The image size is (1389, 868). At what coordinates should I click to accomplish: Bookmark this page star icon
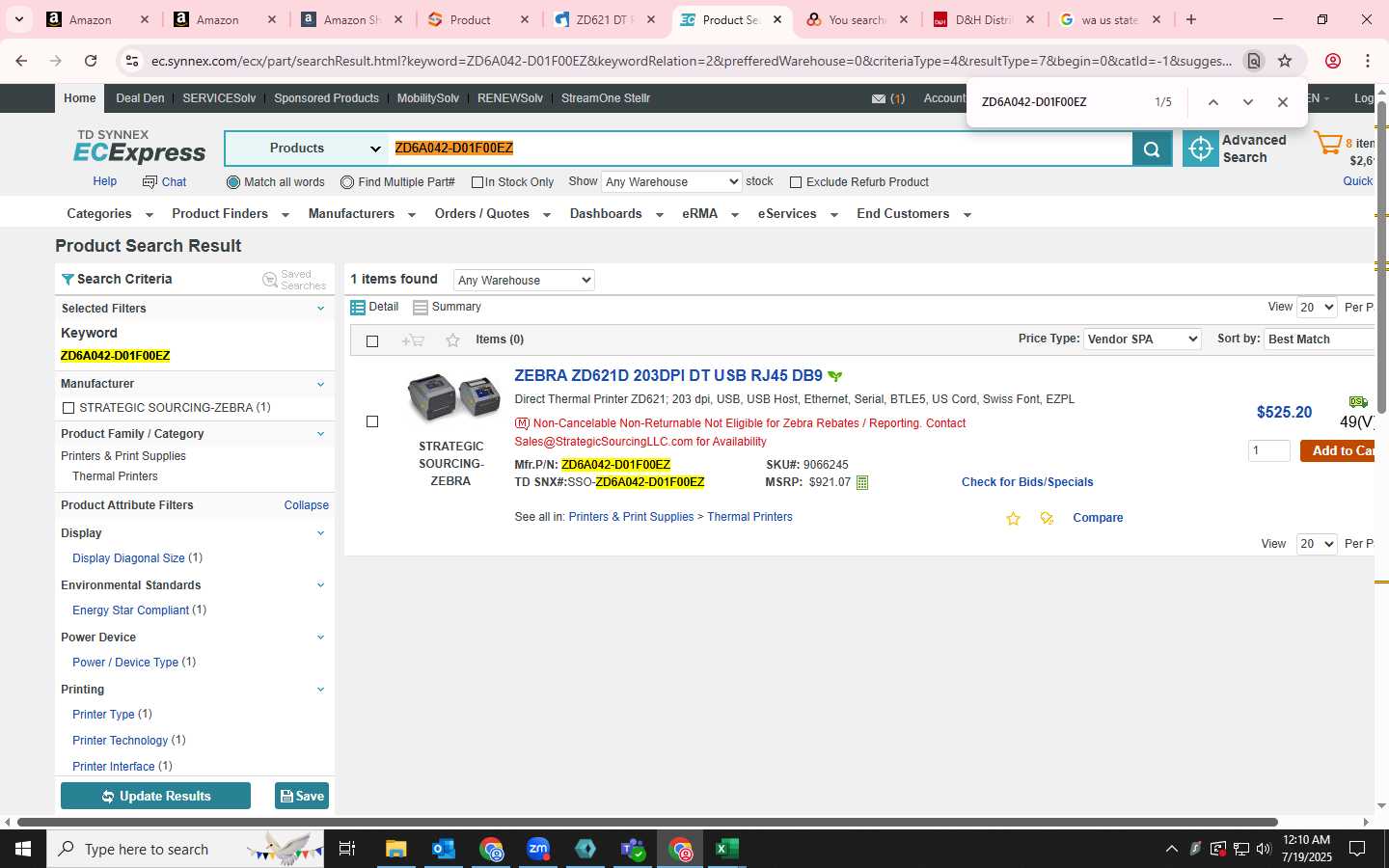coord(1285,61)
